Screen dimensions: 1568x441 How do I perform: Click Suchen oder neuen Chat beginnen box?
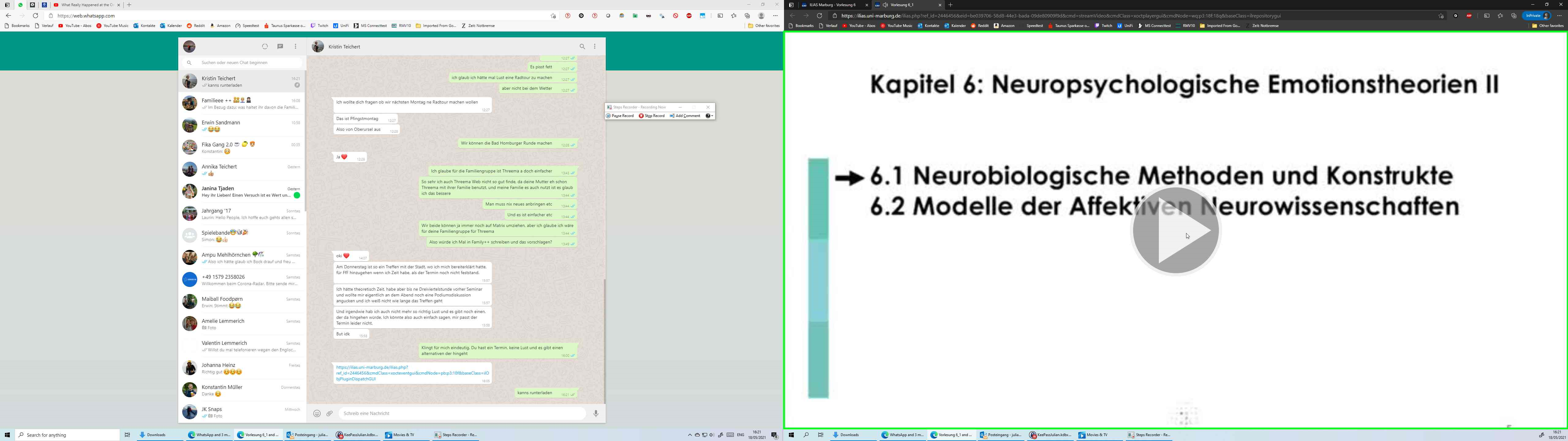tap(243, 63)
